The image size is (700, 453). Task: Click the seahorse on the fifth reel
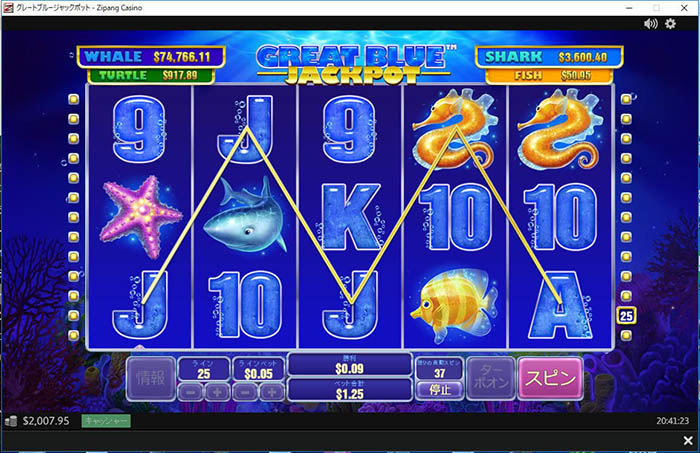(560, 129)
